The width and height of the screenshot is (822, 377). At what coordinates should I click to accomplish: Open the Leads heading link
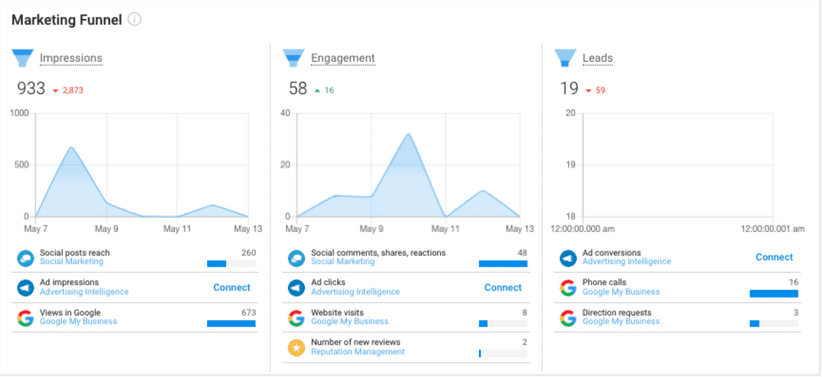point(598,58)
